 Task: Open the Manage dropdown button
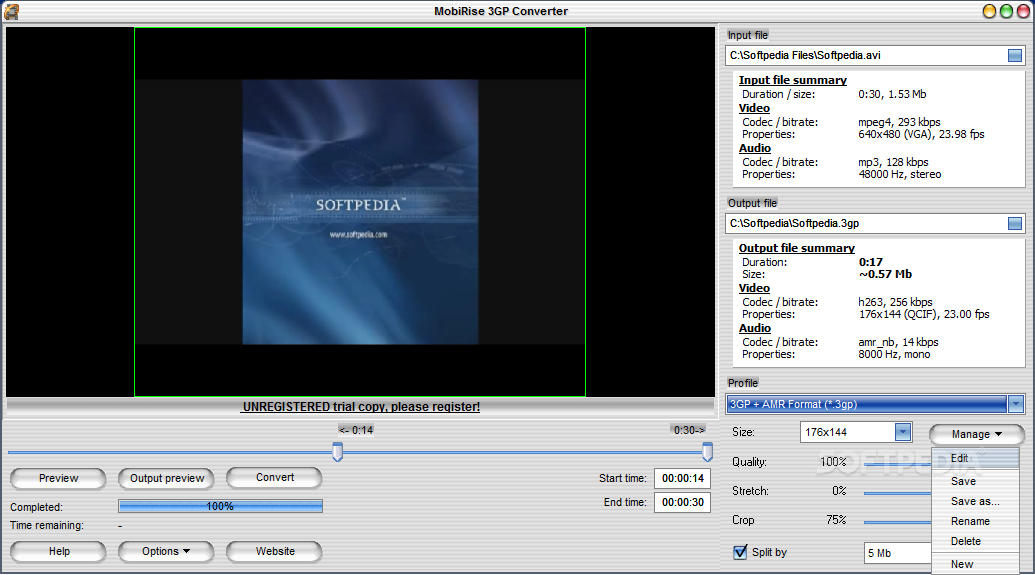(977, 434)
